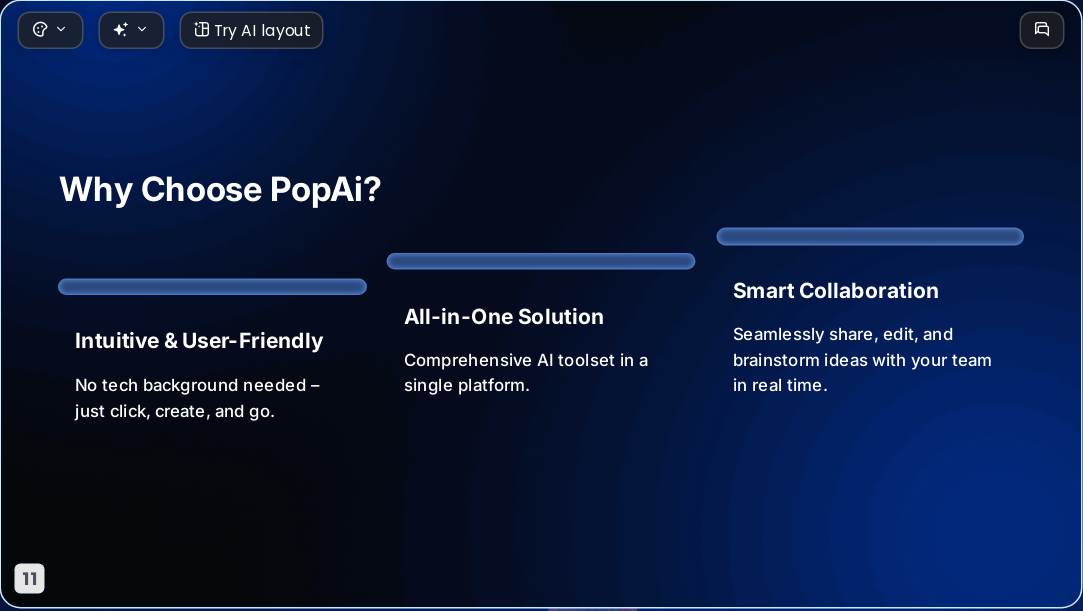Select the 'Intuitive & User-Friendly' heading
Viewport: 1083px width, 611px height.
coord(199,340)
